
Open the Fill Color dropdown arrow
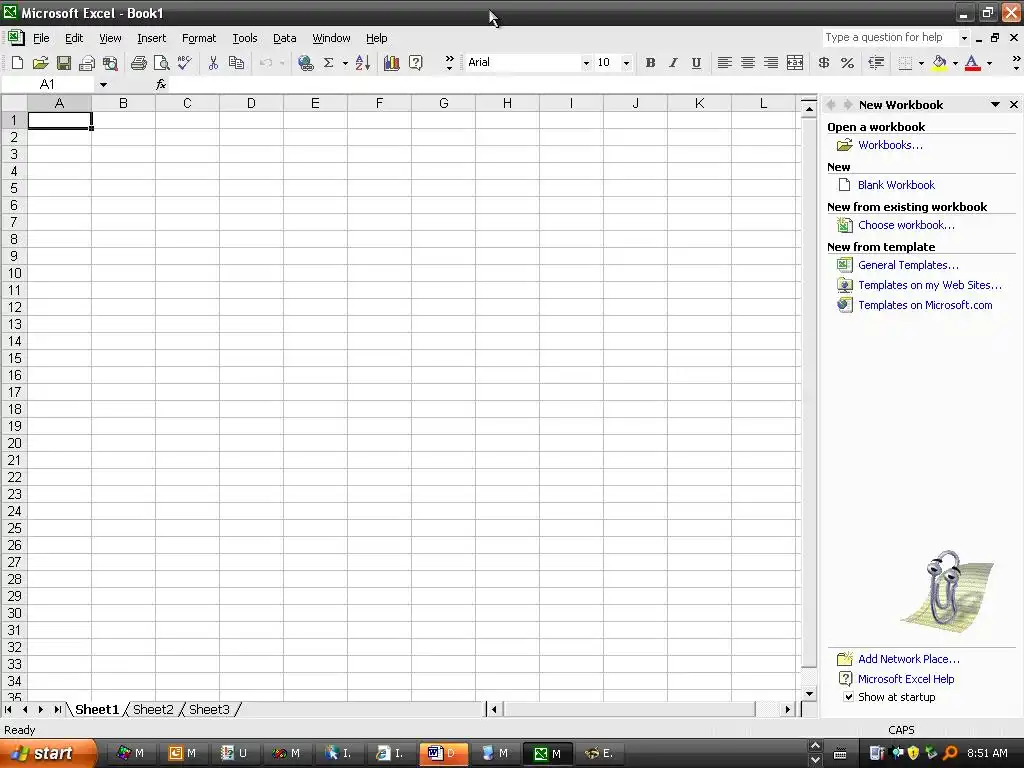pos(955,63)
